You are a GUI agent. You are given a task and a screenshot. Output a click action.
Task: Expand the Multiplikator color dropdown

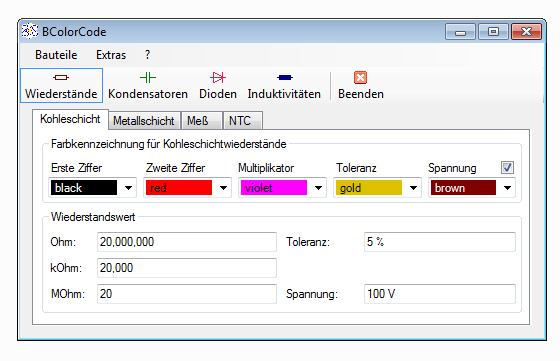(x=319, y=188)
